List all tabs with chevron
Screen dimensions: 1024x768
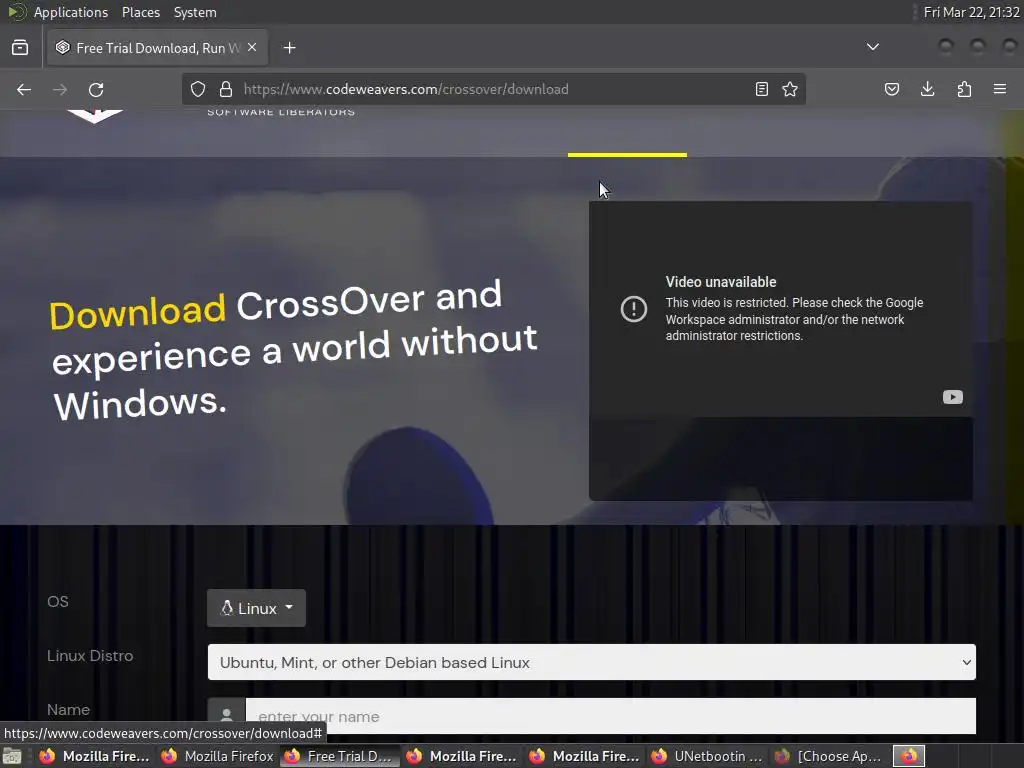872,47
